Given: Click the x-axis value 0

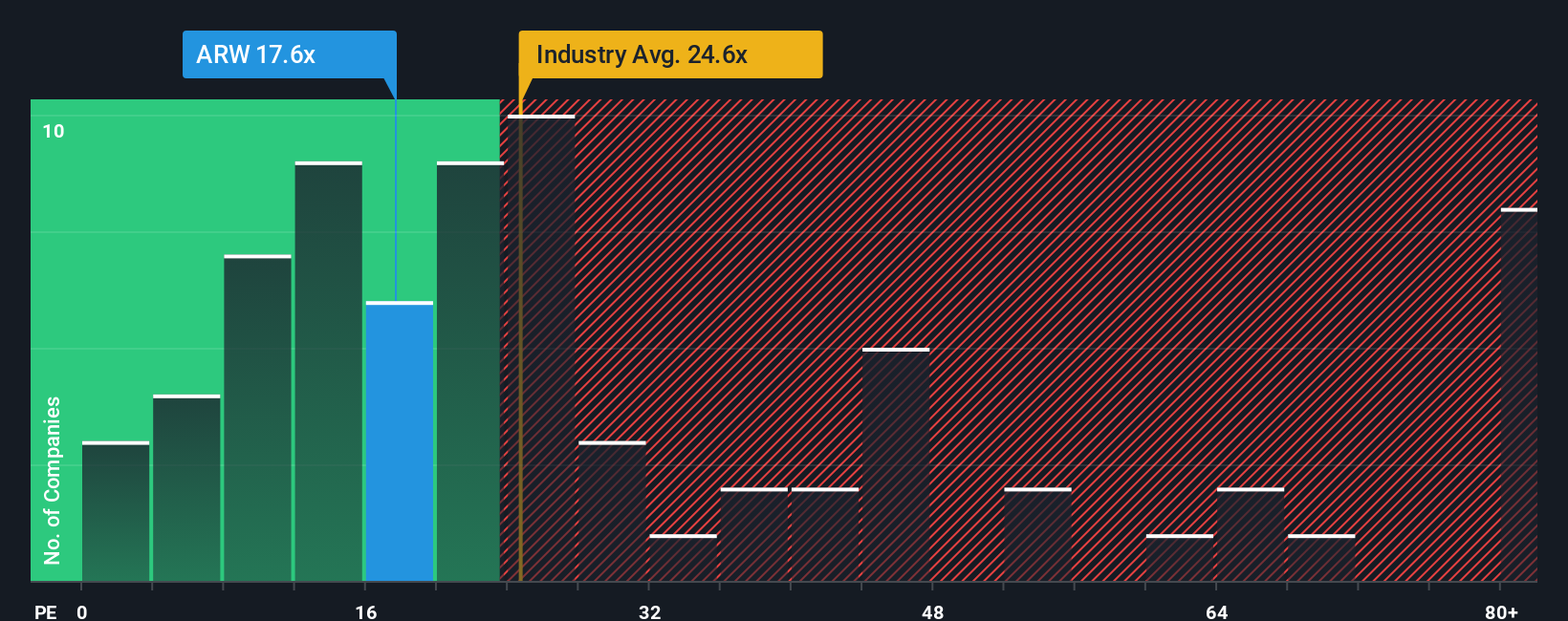Looking at the screenshot, I should click(82, 611).
